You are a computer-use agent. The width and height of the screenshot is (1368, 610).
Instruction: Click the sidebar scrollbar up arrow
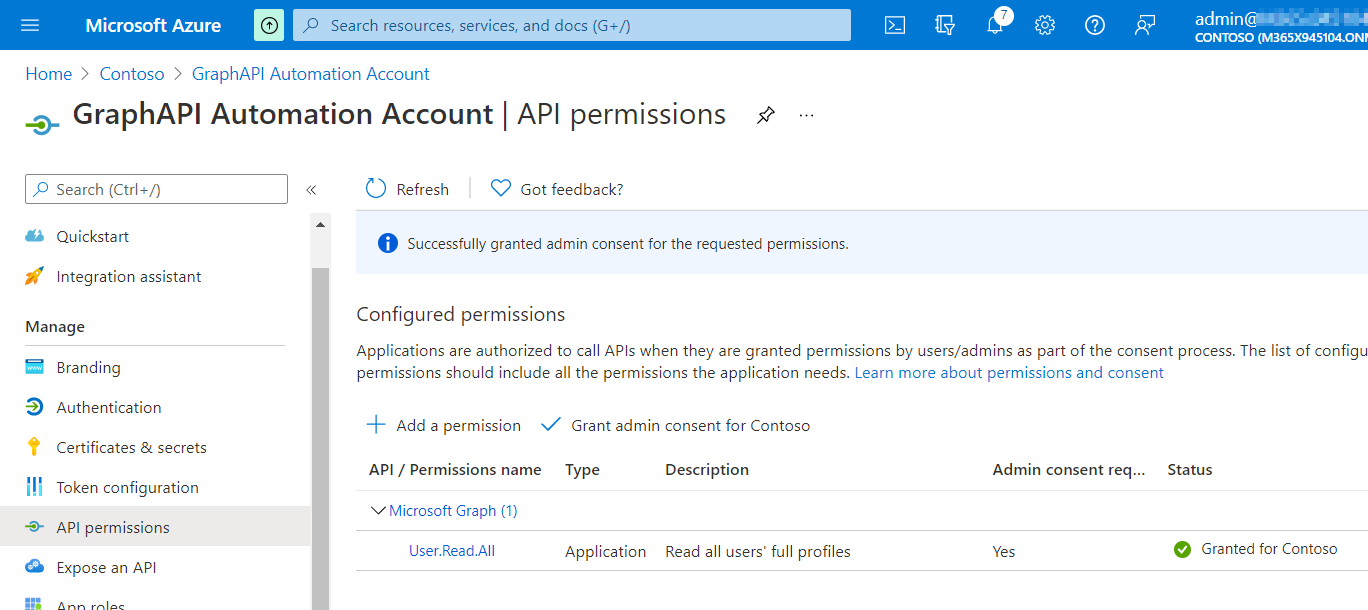pyautogui.click(x=320, y=224)
